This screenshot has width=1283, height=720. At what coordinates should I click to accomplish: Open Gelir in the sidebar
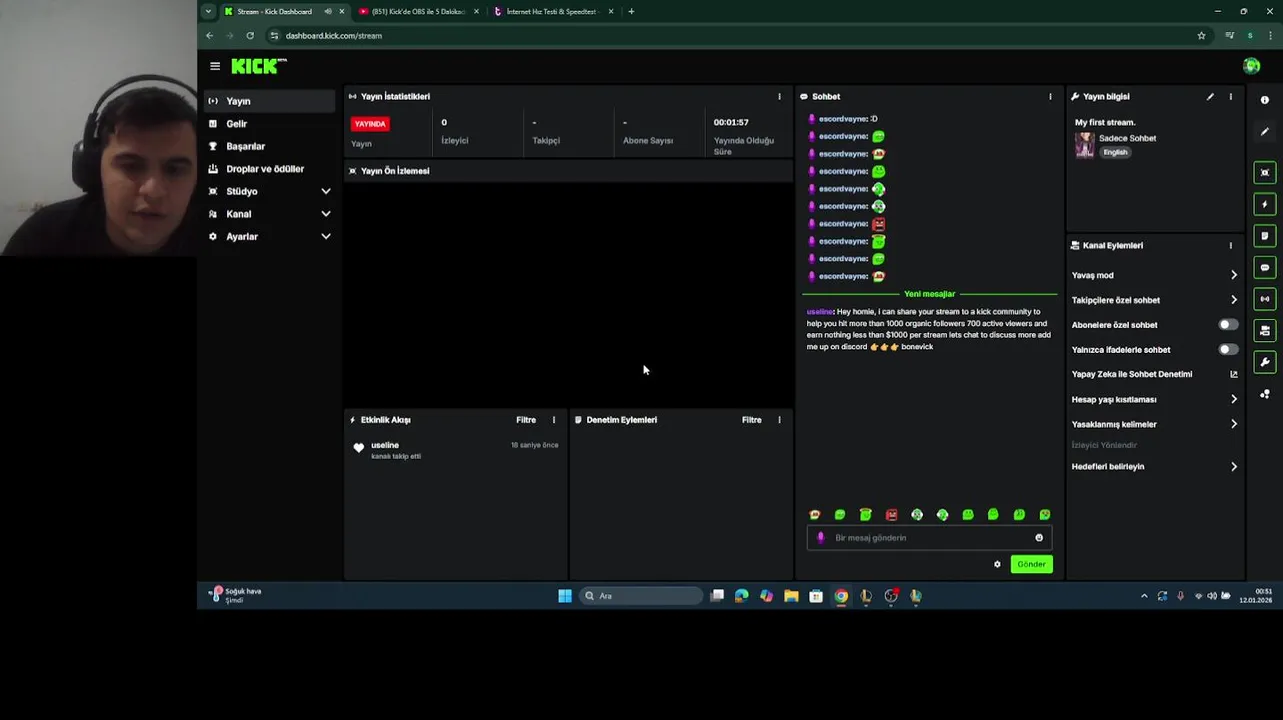(269, 124)
